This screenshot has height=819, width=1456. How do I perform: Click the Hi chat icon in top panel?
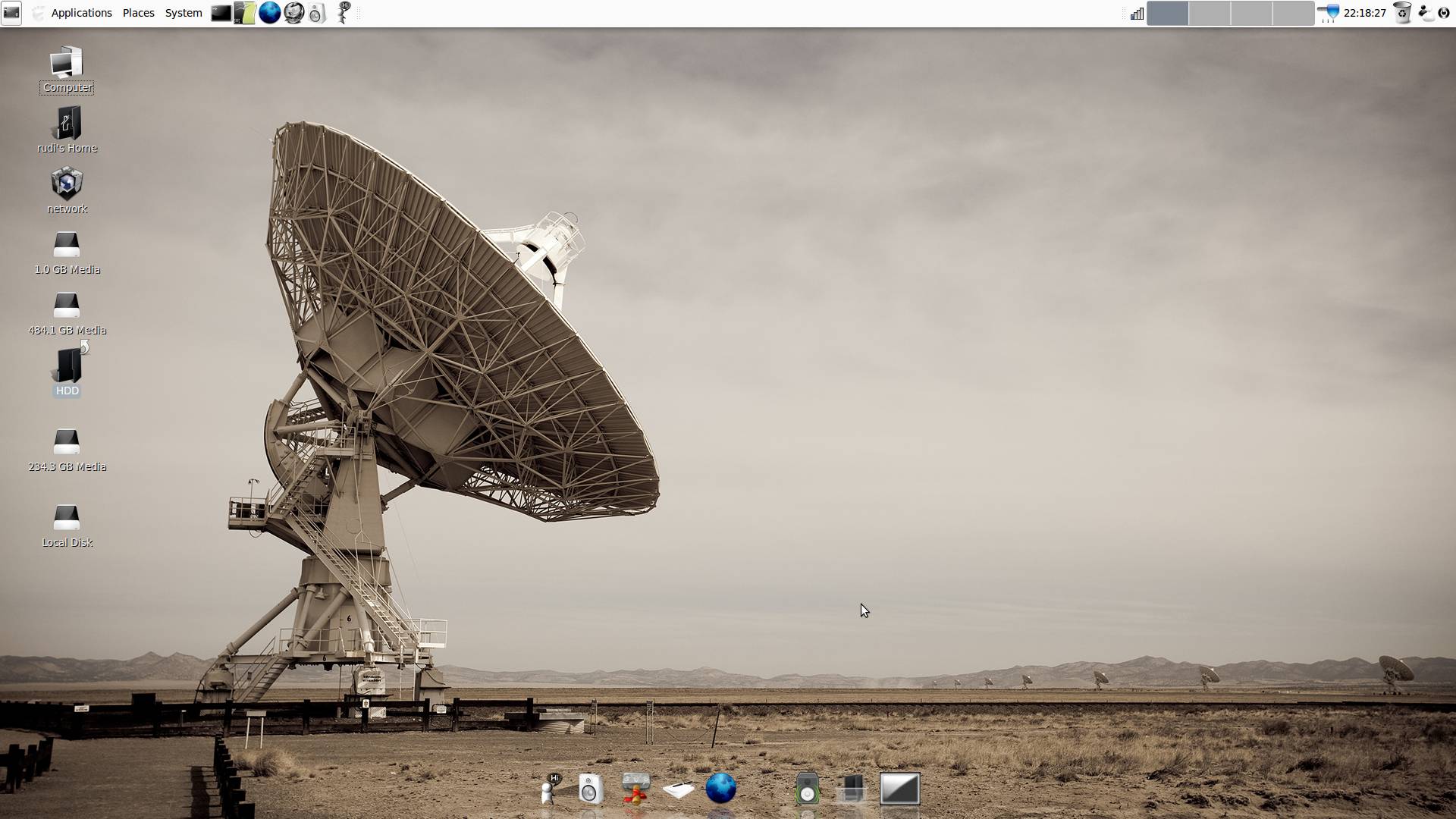344,13
